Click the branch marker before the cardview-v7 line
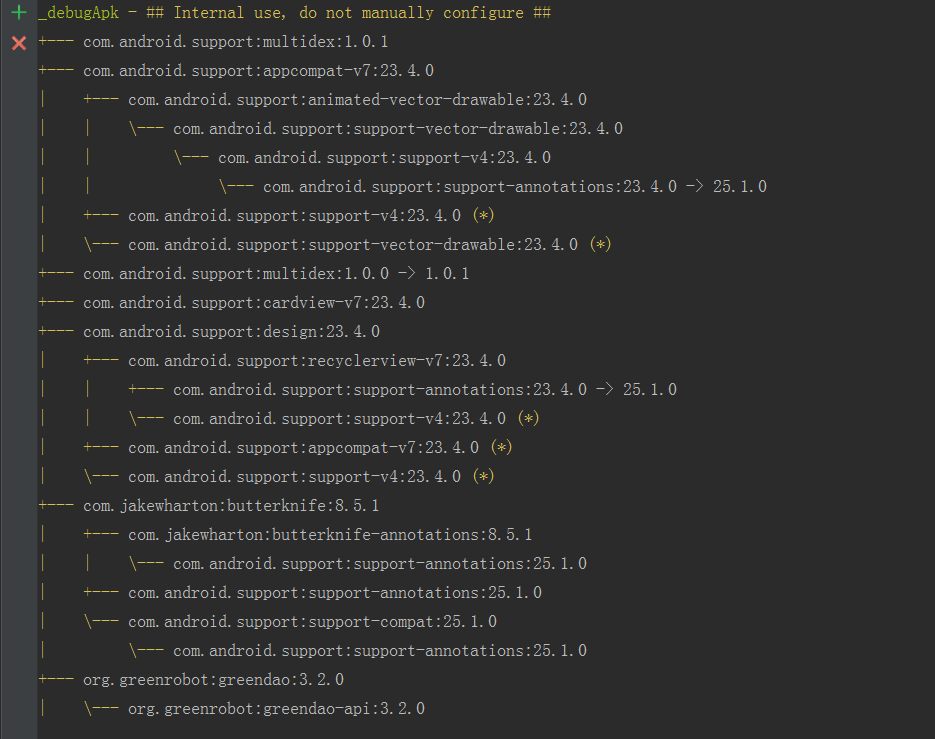 pyautogui.click(x=56, y=302)
